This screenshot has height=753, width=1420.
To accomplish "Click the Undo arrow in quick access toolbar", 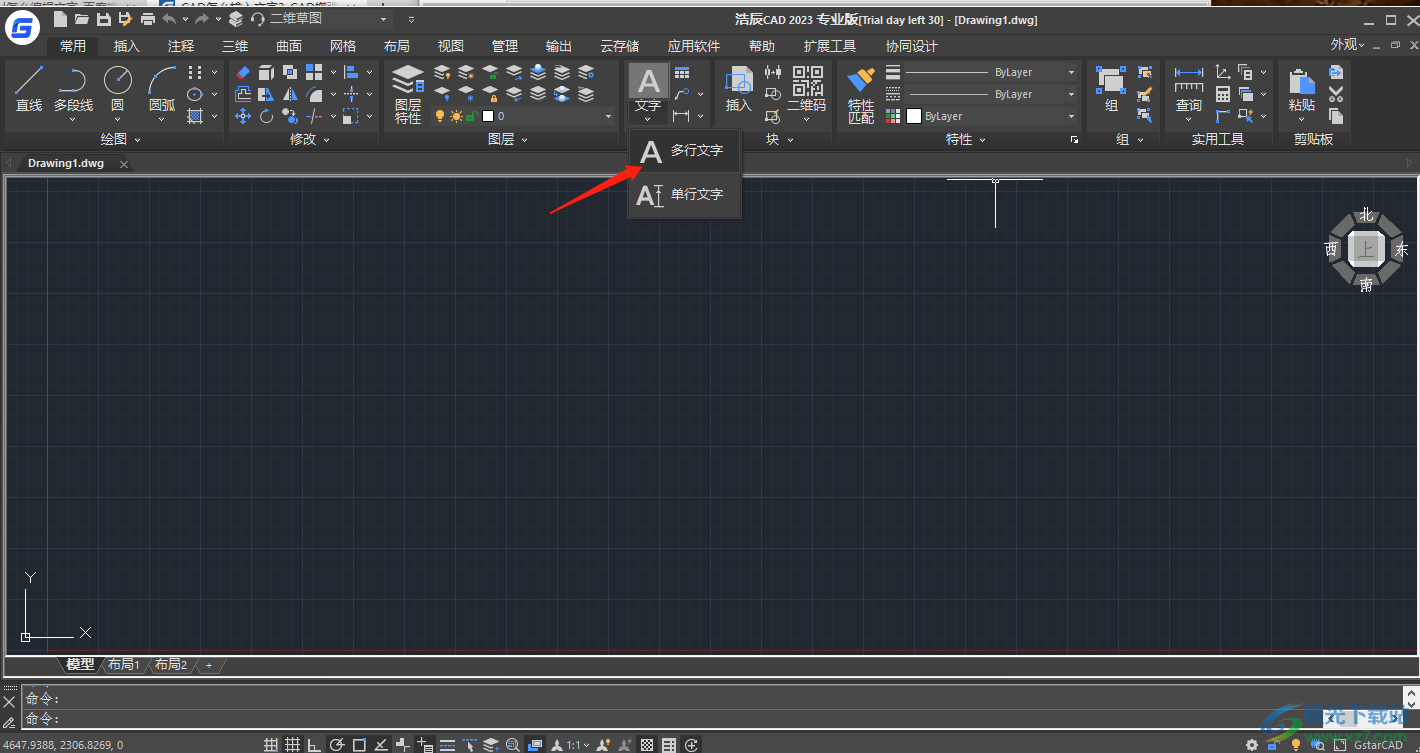I will click(x=169, y=19).
